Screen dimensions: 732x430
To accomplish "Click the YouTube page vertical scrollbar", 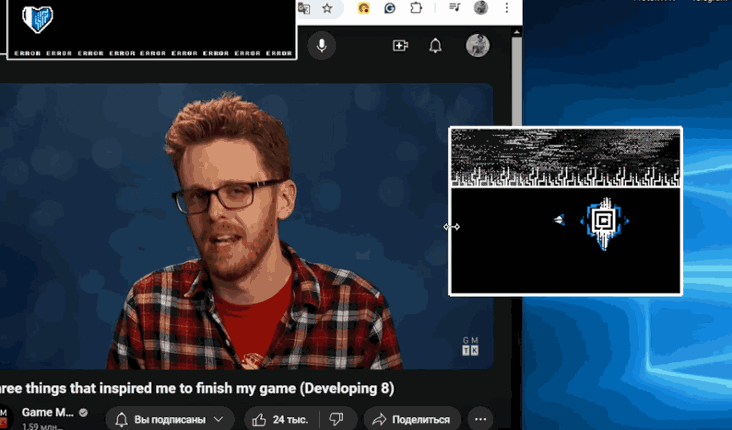I will tap(516, 79).
